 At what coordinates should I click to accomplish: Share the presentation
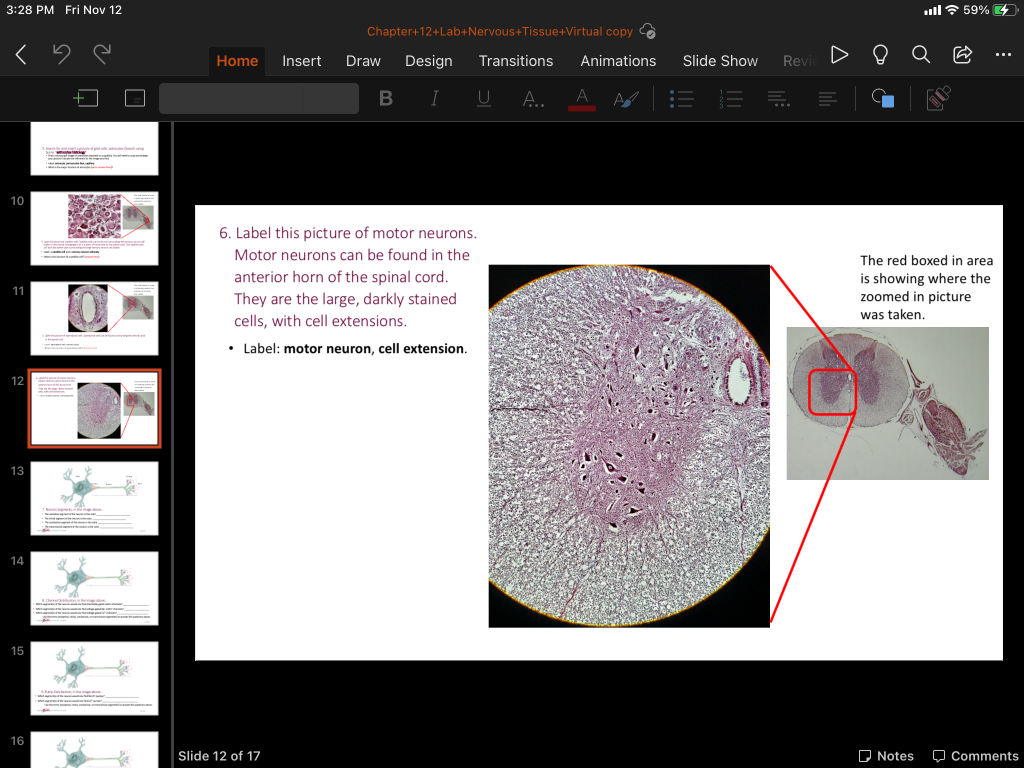point(962,55)
